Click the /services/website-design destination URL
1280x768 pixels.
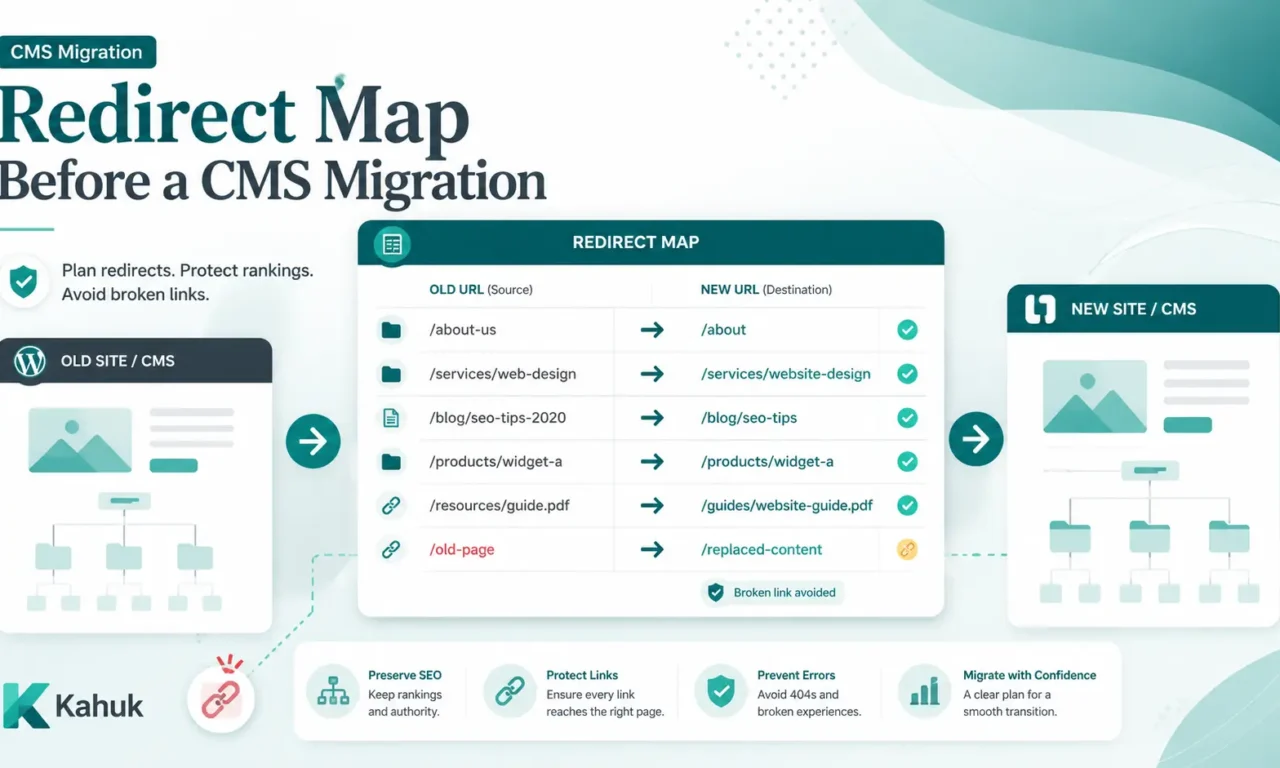click(x=786, y=374)
